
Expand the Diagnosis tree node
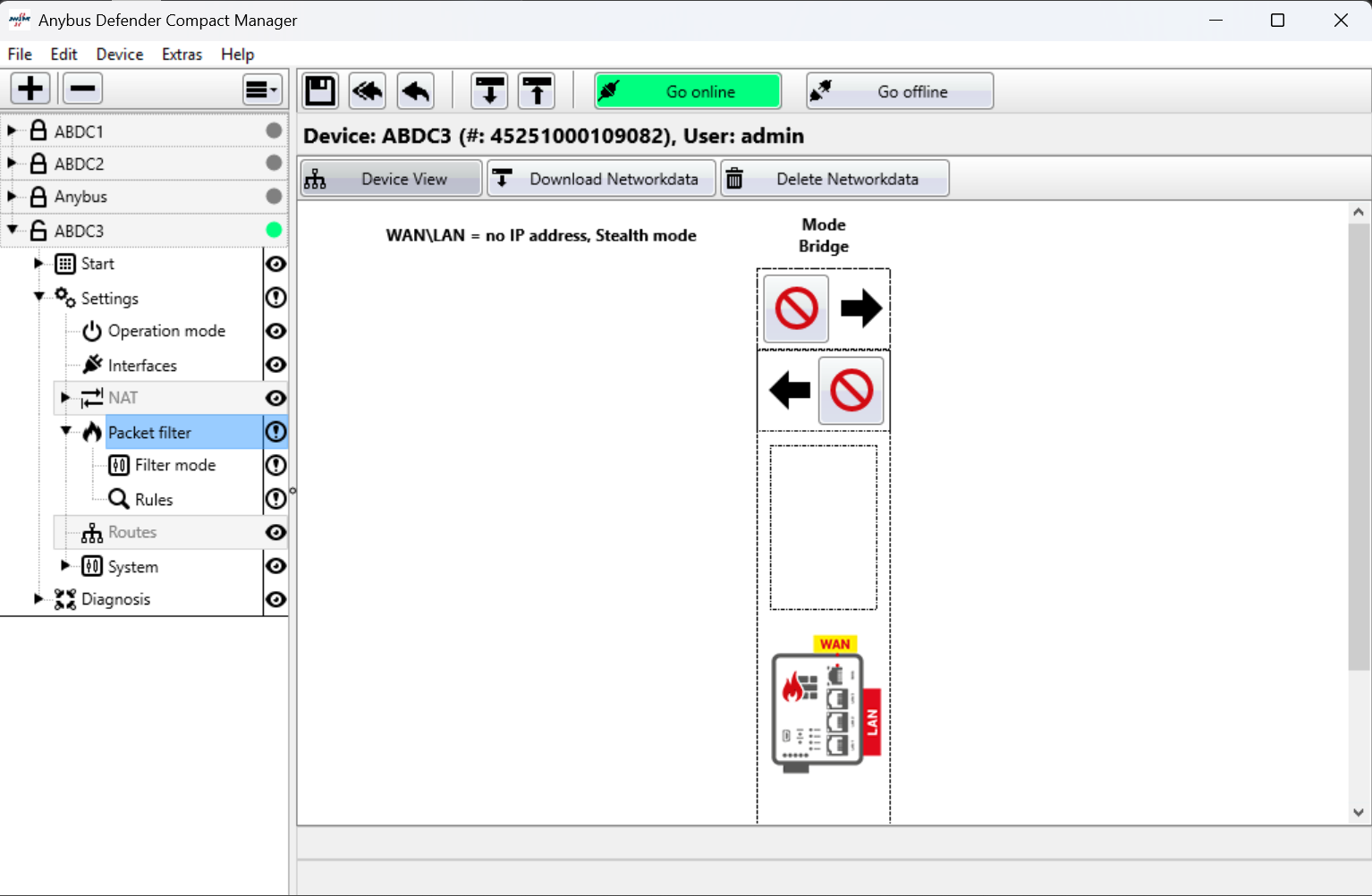point(38,598)
